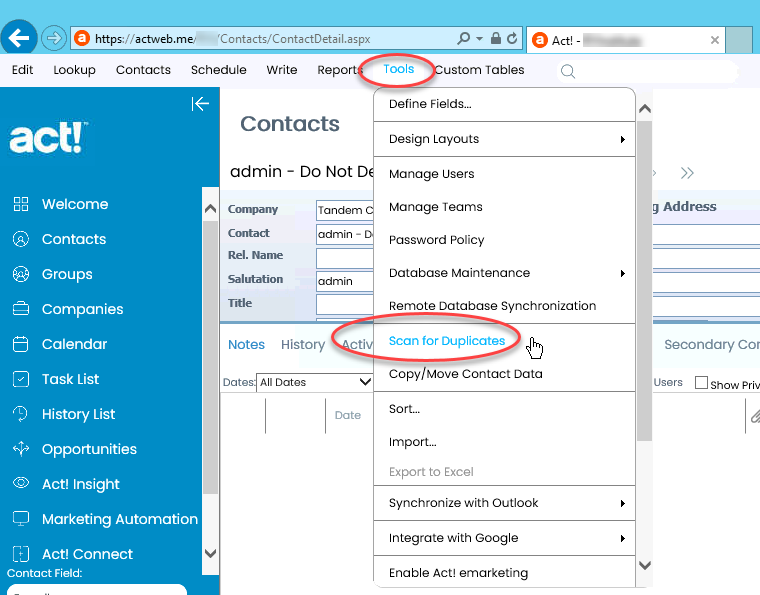The width and height of the screenshot is (760, 595).
Task: Click the site favicon in the address bar
Action: coord(82,38)
